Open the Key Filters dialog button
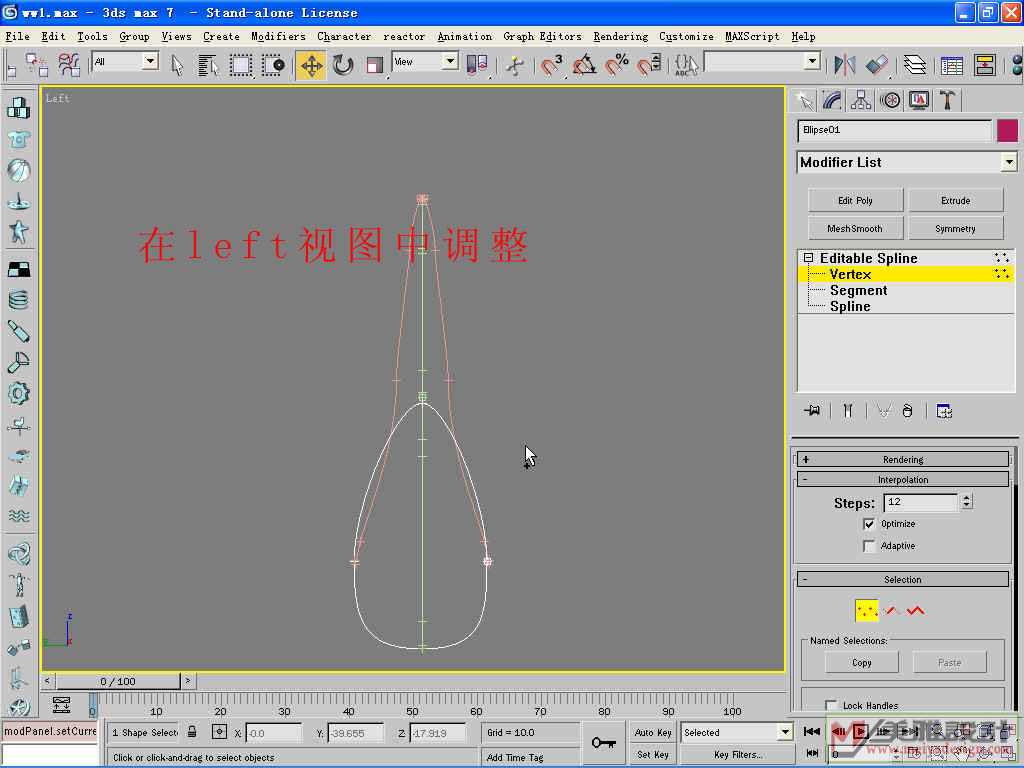The width and height of the screenshot is (1024, 768). (x=737, y=754)
